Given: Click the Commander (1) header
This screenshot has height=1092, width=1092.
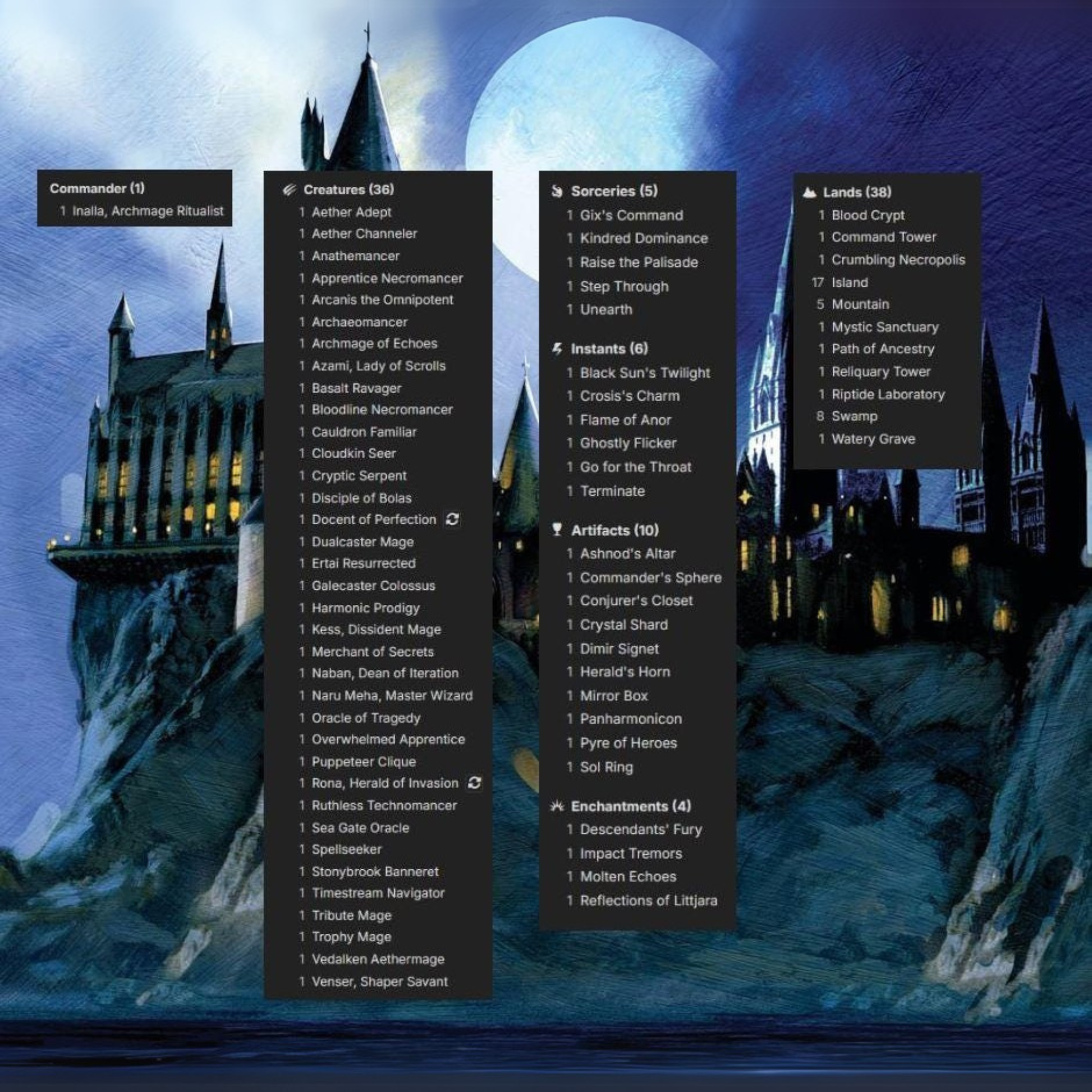Looking at the screenshot, I should (97, 188).
